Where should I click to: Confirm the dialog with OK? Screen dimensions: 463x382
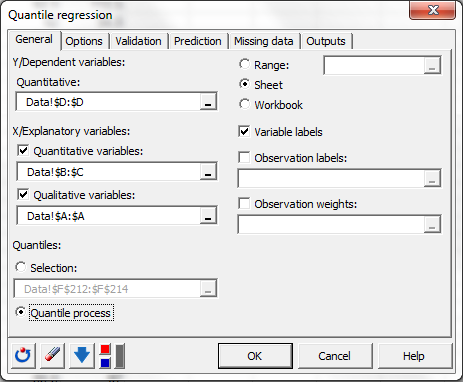(x=255, y=356)
